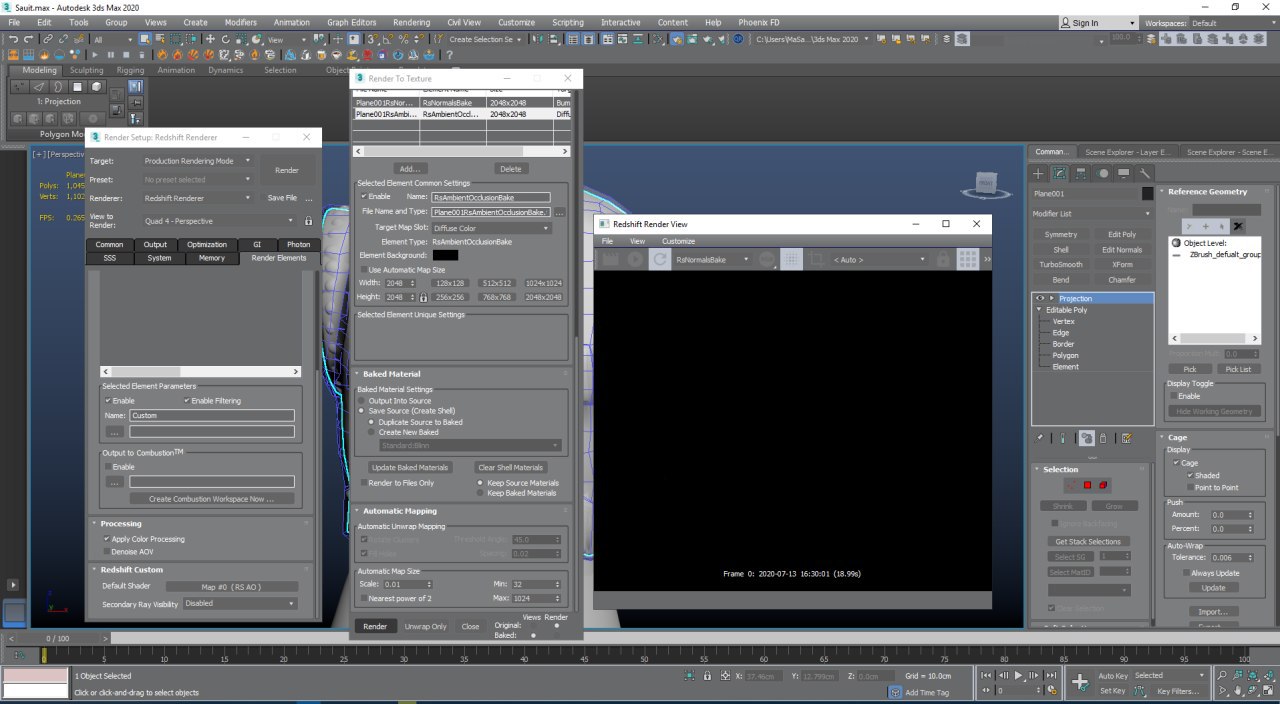Toggle Enable checkbox under Selected Element Parameters
Viewport: 1280px width, 704px height.
tap(108, 400)
